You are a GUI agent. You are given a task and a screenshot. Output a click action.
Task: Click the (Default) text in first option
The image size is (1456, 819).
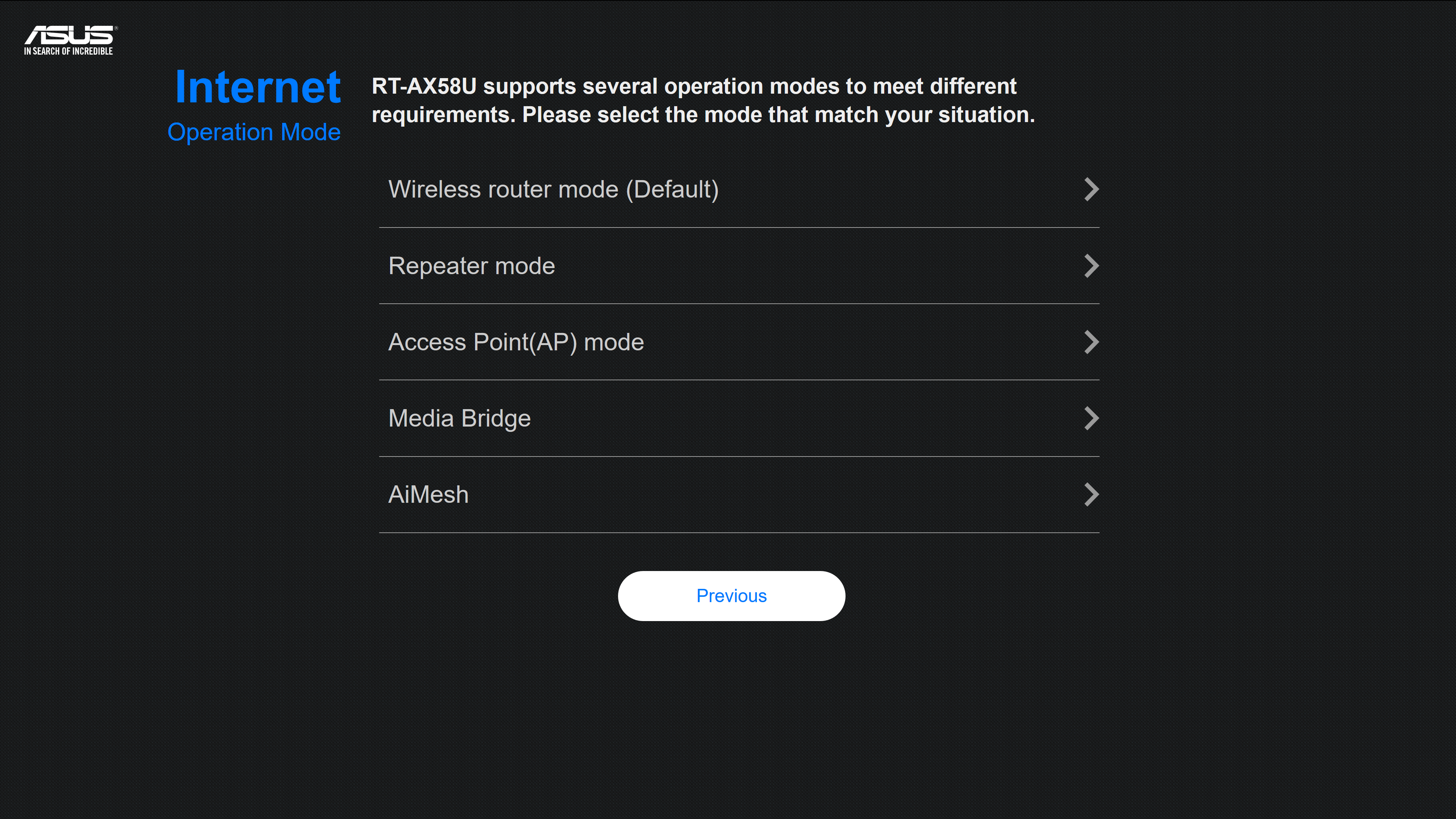672,189
